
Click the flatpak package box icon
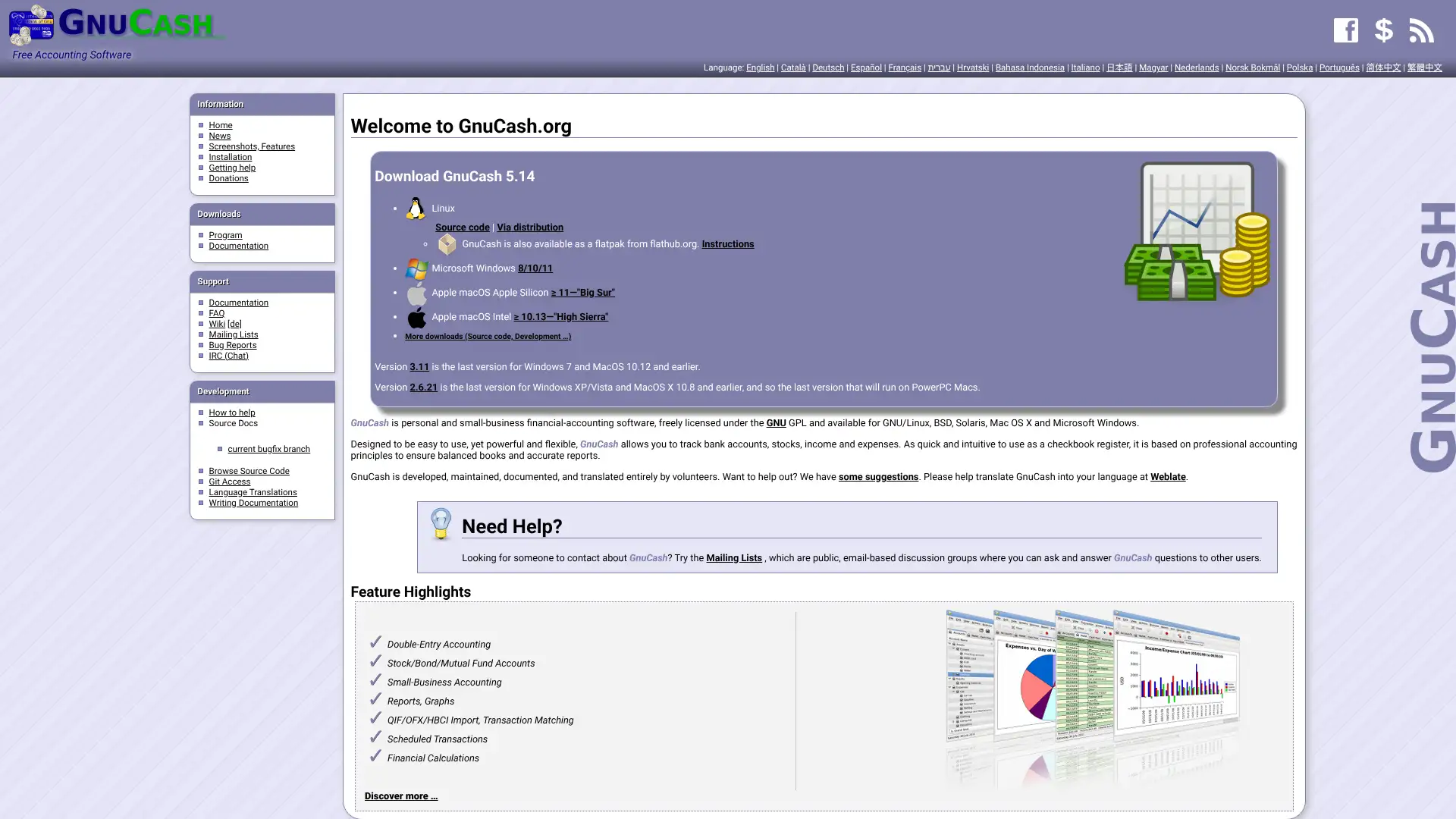pos(447,244)
